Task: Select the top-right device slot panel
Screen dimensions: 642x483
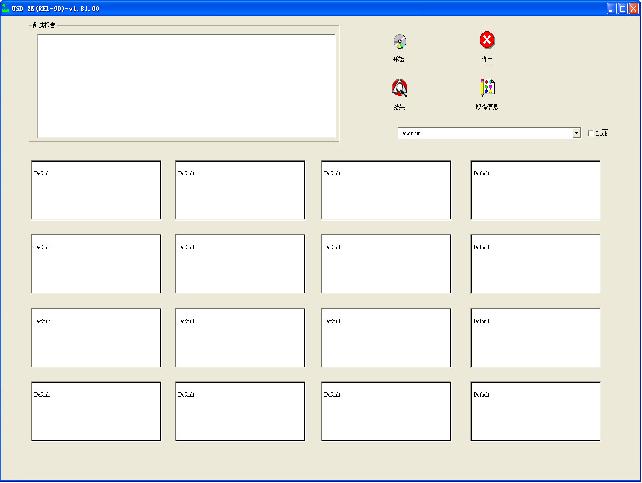Action: pyautogui.click(x=535, y=190)
